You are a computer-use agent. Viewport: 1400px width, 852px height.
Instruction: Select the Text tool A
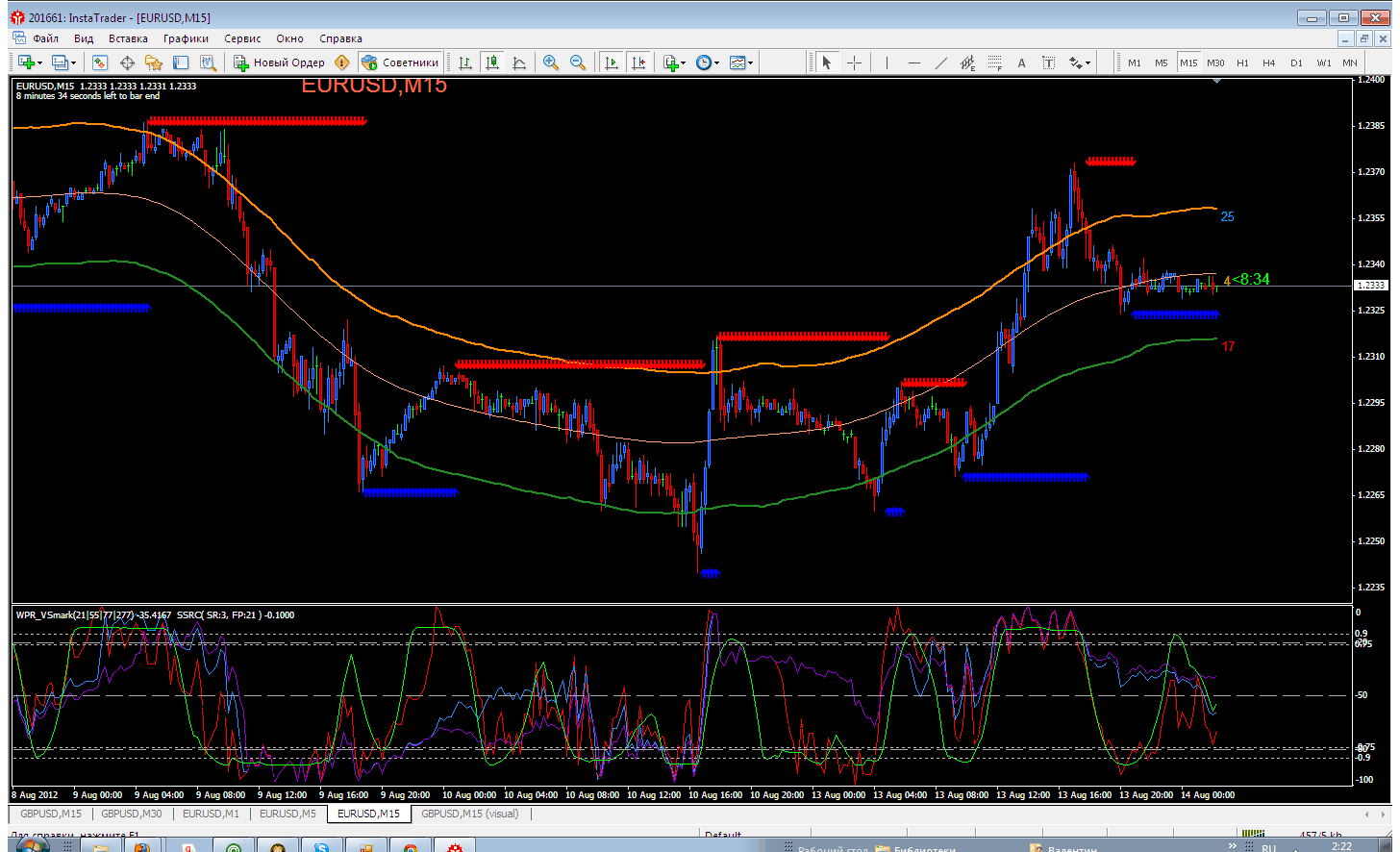[1021, 63]
